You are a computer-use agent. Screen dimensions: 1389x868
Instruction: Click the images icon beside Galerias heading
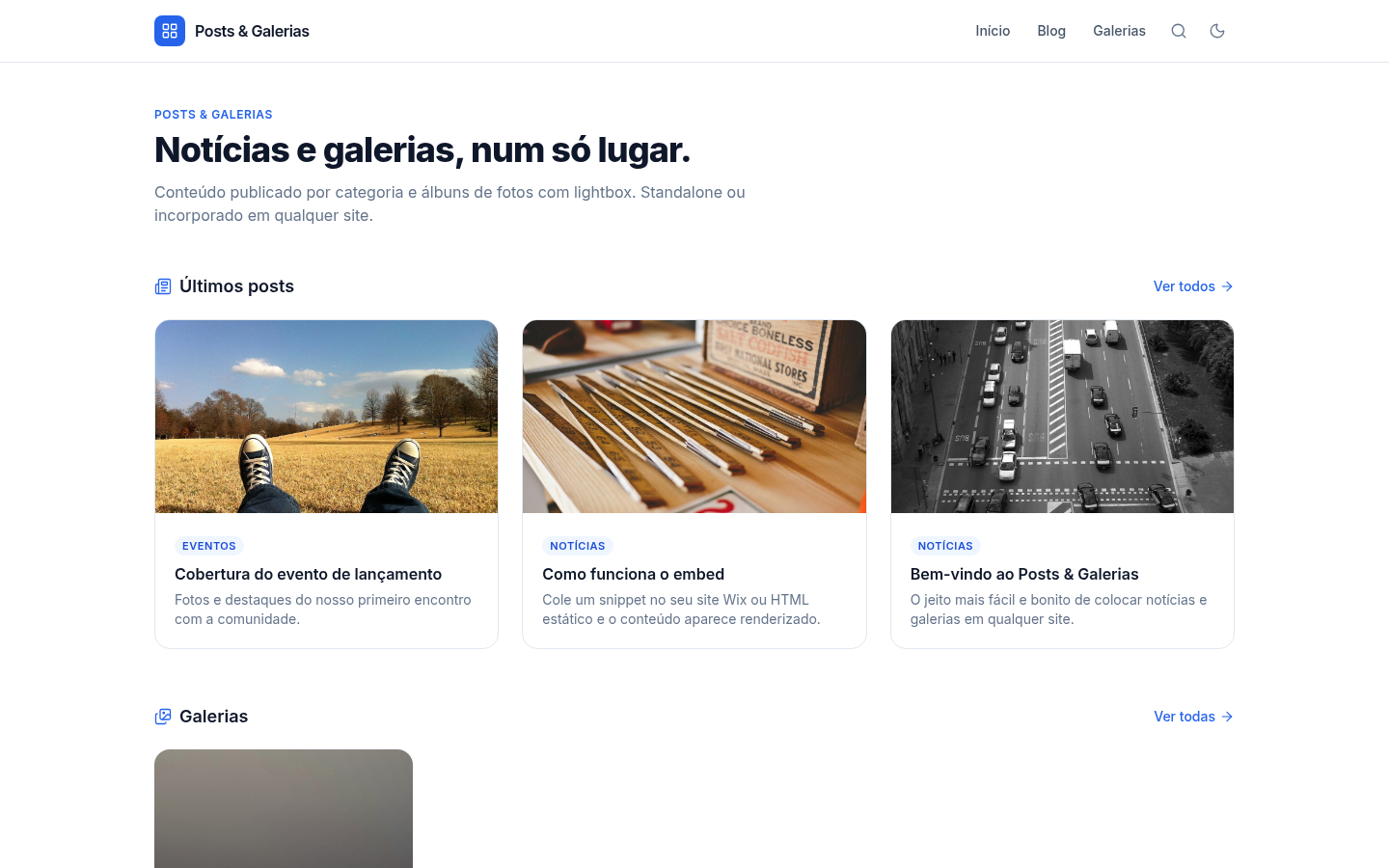(x=163, y=717)
